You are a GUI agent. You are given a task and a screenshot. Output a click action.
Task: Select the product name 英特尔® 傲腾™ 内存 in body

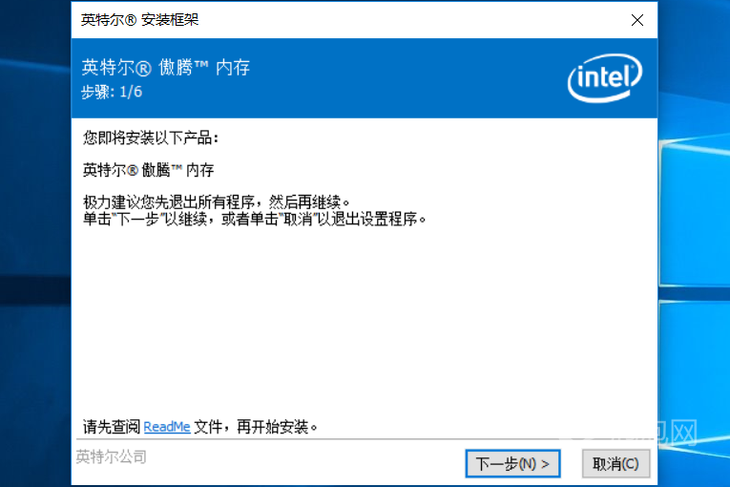click(x=148, y=170)
